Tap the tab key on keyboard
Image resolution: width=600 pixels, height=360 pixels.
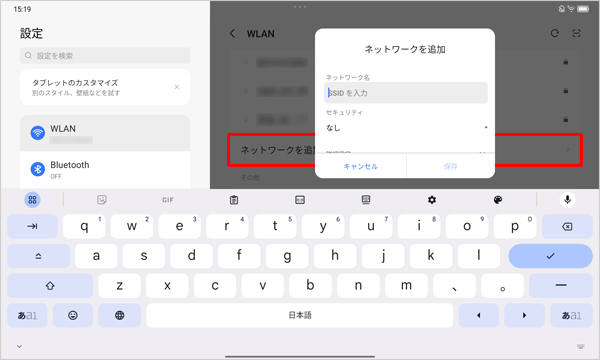click(x=33, y=226)
